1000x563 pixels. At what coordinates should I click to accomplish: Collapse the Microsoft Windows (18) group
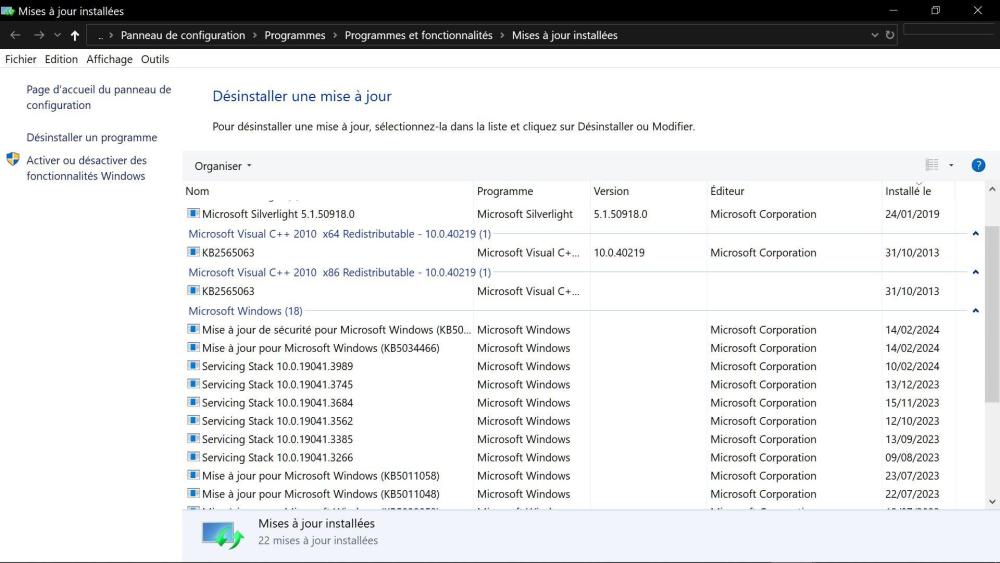point(975,311)
